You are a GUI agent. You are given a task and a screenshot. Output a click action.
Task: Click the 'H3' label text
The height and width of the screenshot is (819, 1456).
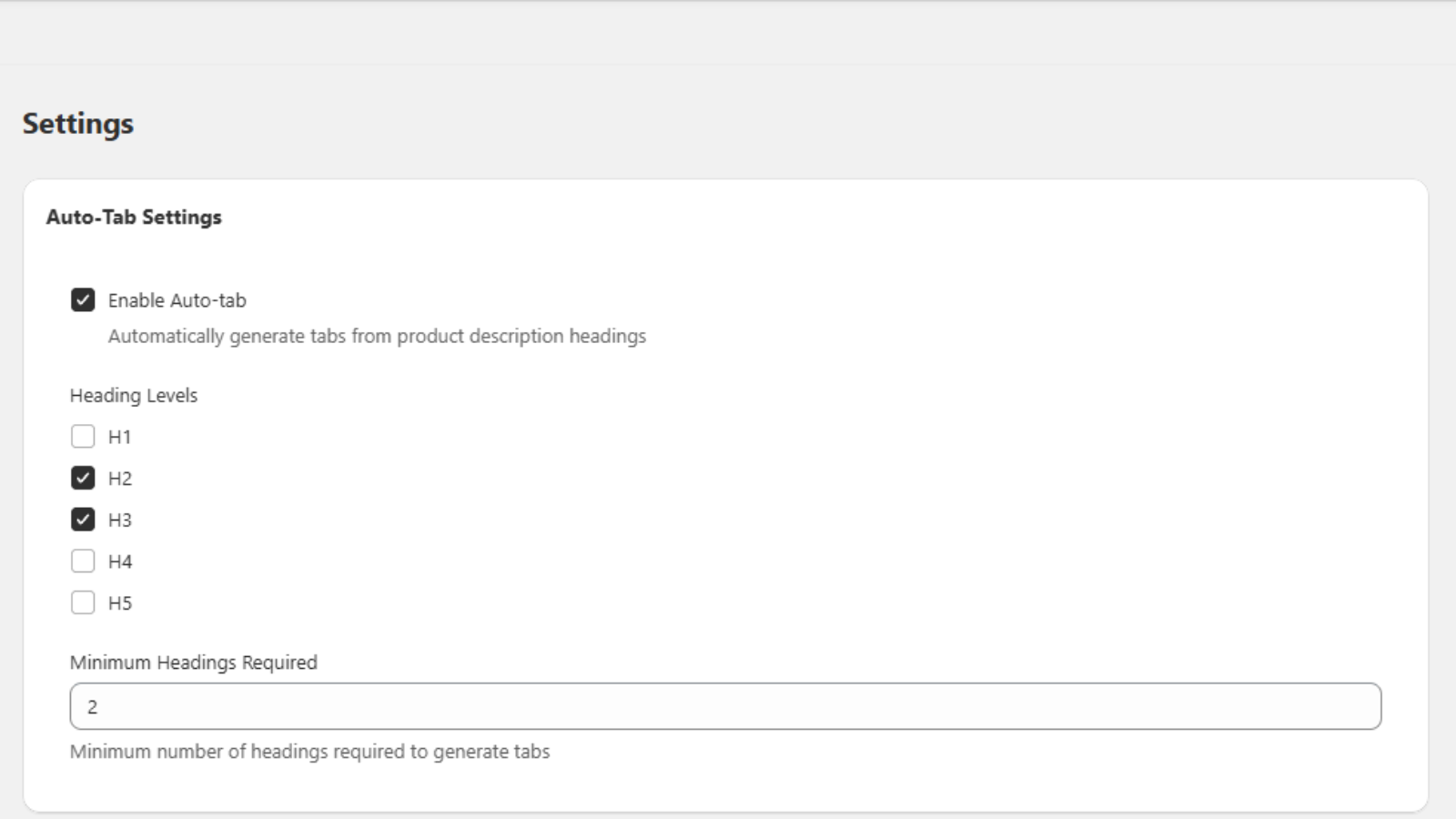point(119,521)
